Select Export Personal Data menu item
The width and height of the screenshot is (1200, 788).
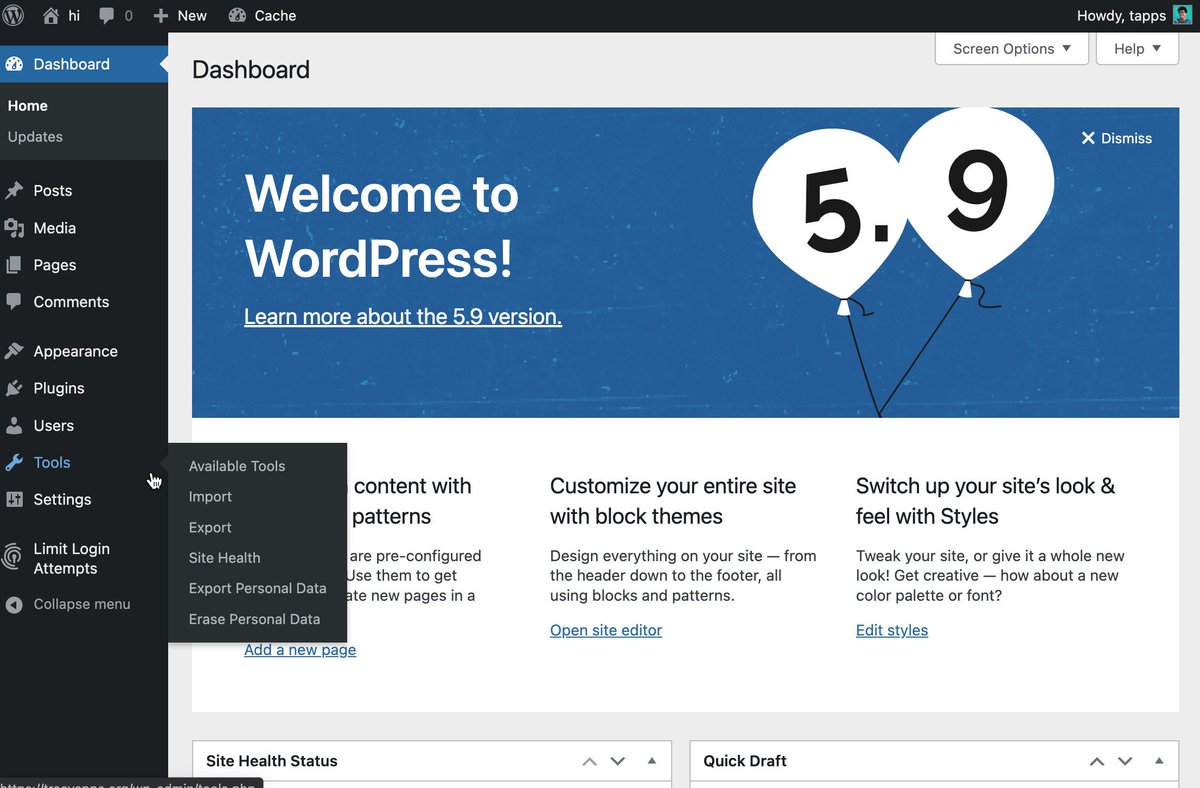coord(257,588)
